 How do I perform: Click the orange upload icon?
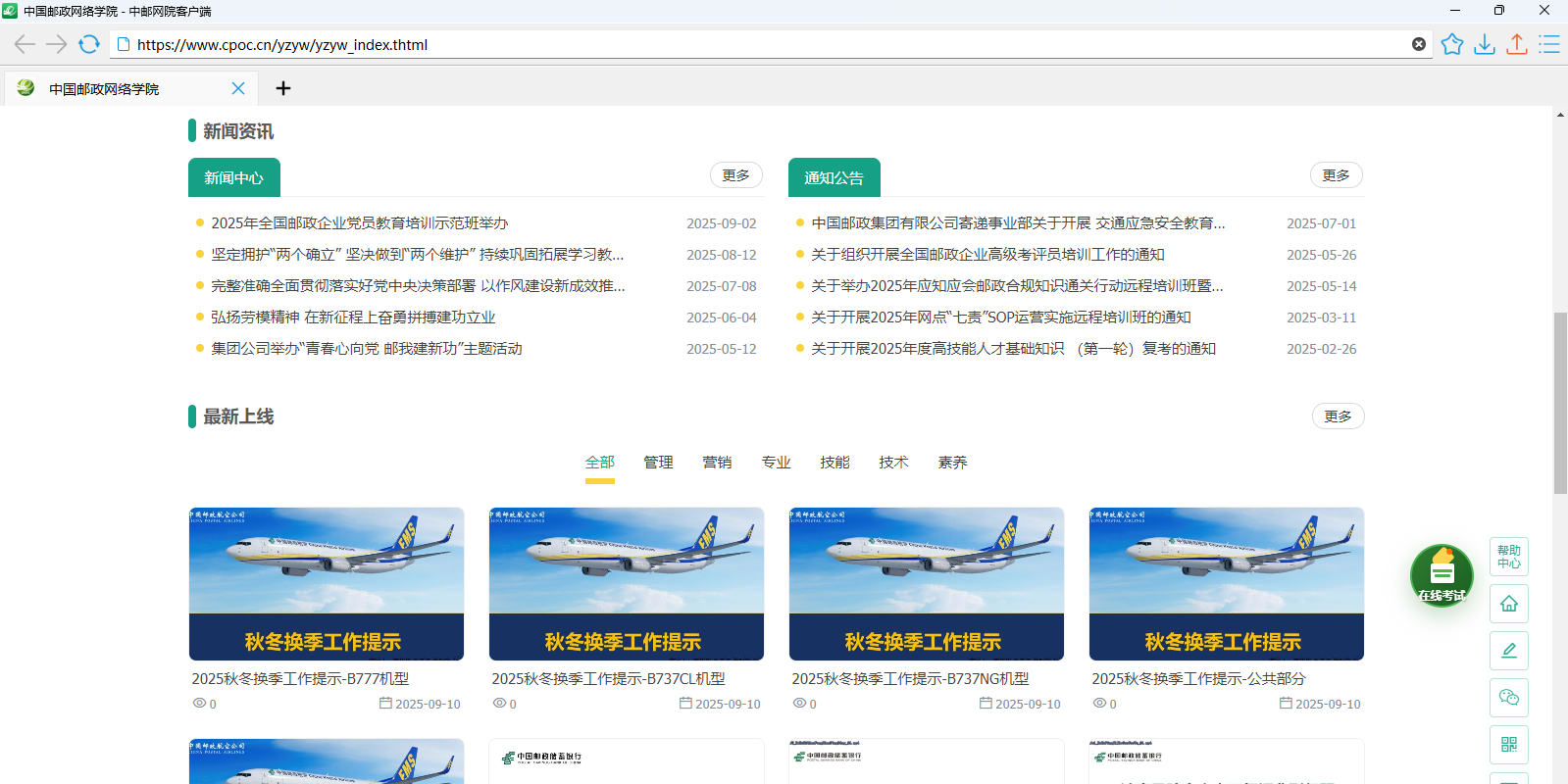(x=1517, y=44)
